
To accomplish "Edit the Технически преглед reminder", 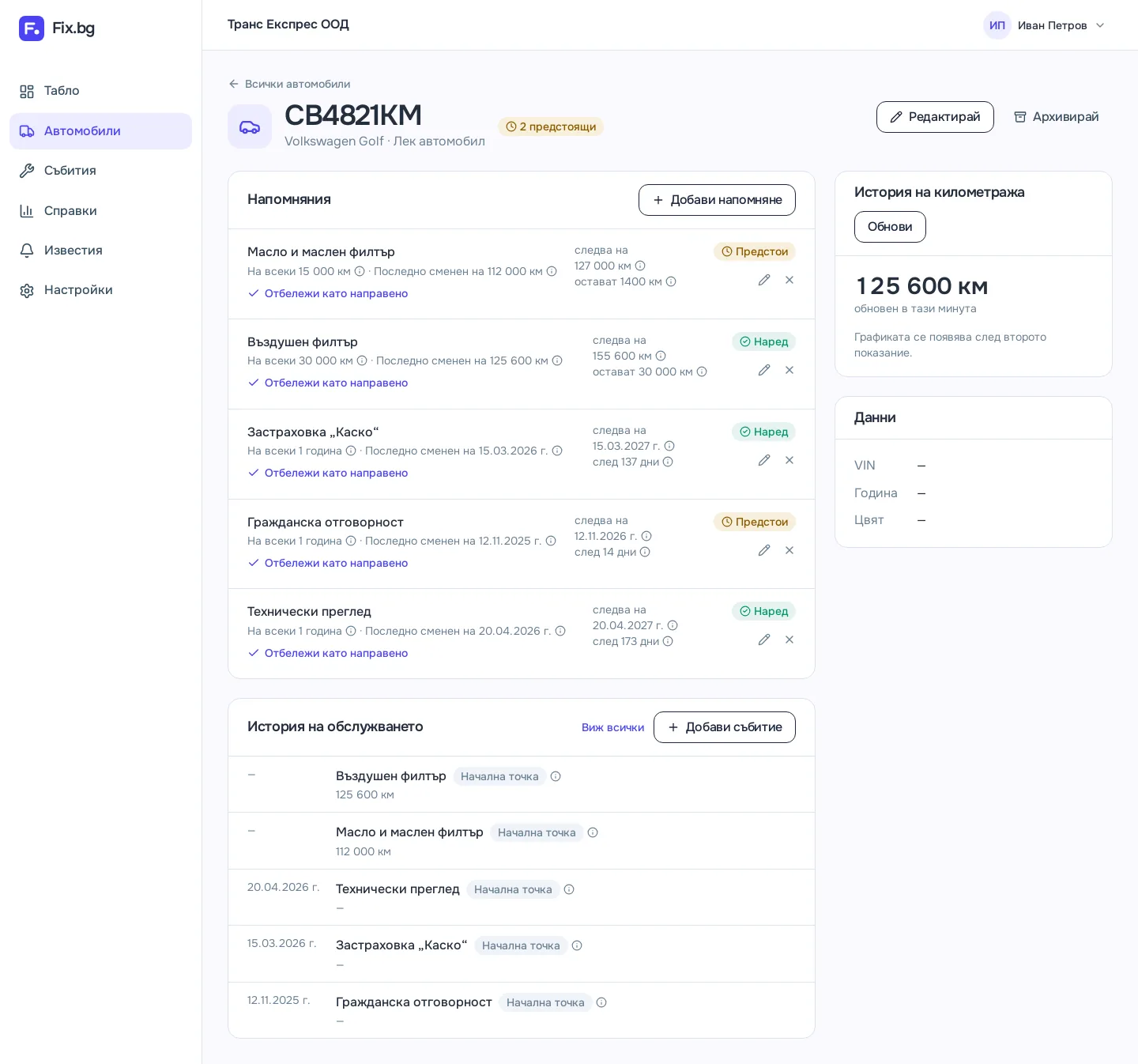I will point(764,640).
